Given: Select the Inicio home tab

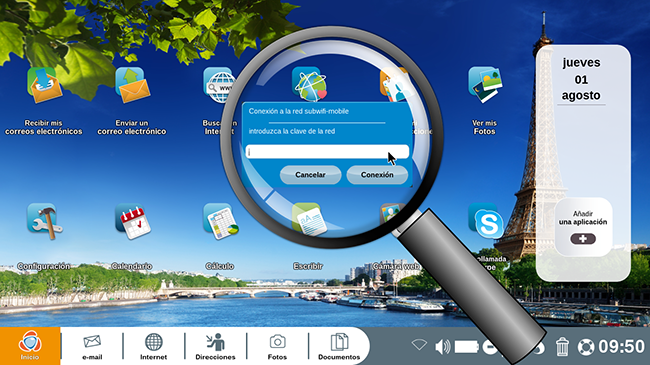Looking at the screenshot, I should (x=30, y=346).
